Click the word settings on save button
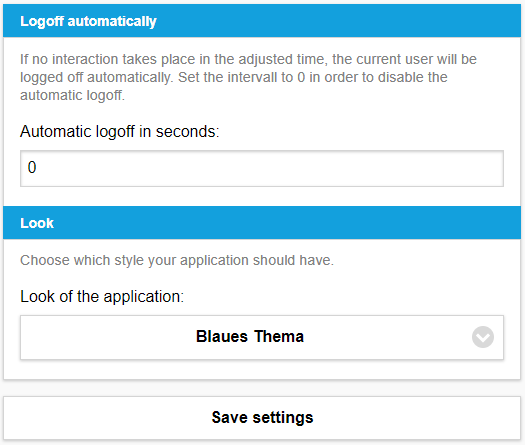The width and height of the screenshot is (525, 445). pos(283,418)
